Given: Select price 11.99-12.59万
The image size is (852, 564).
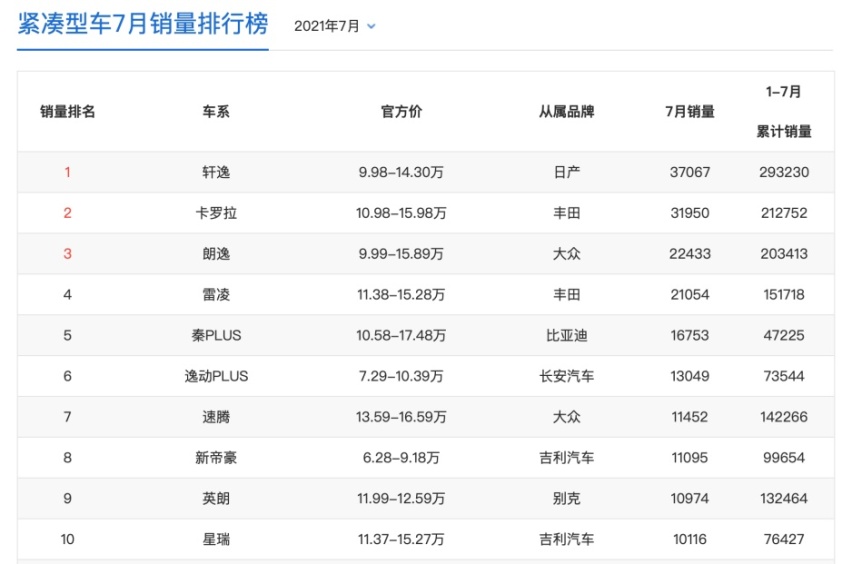Looking at the screenshot, I should 401,498.
